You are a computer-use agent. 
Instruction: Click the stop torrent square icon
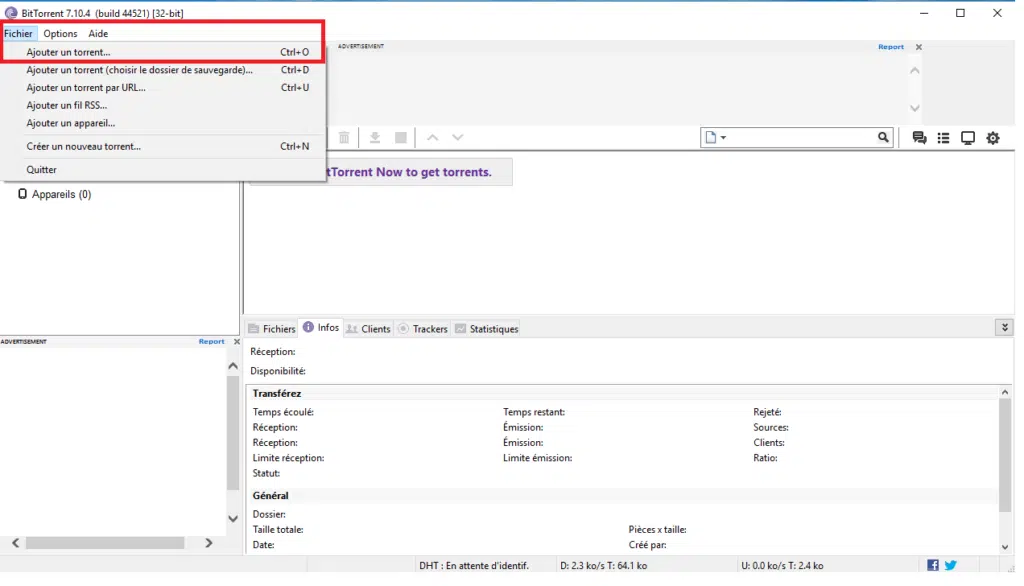coord(401,137)
